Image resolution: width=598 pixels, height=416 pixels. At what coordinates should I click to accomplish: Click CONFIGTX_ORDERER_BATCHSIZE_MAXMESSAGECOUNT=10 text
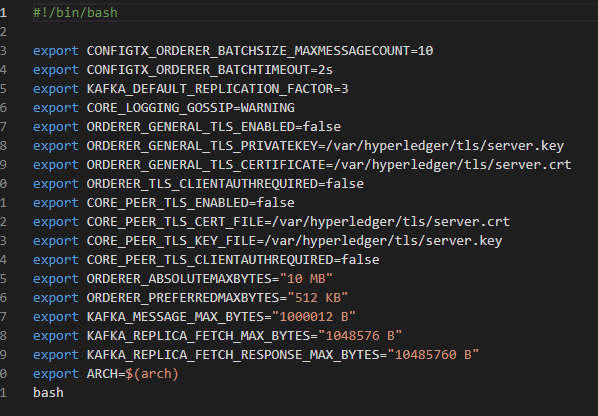pyautogui.click(x=260, y=51)
